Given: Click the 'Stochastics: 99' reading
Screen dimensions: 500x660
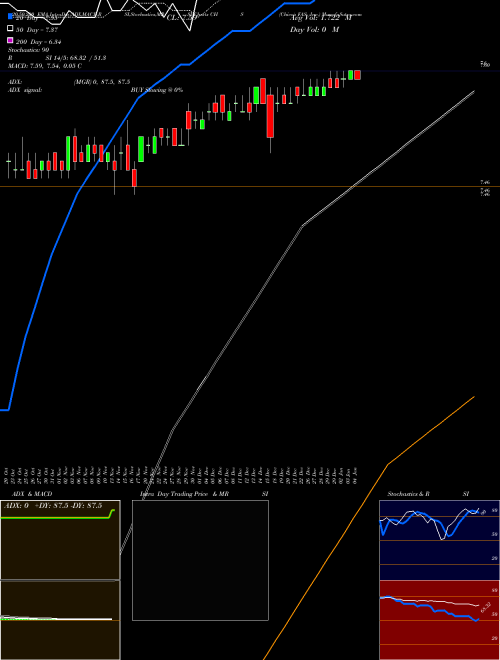Looking at the screenshot, I should pyautogui.click(x=29, y=50).
